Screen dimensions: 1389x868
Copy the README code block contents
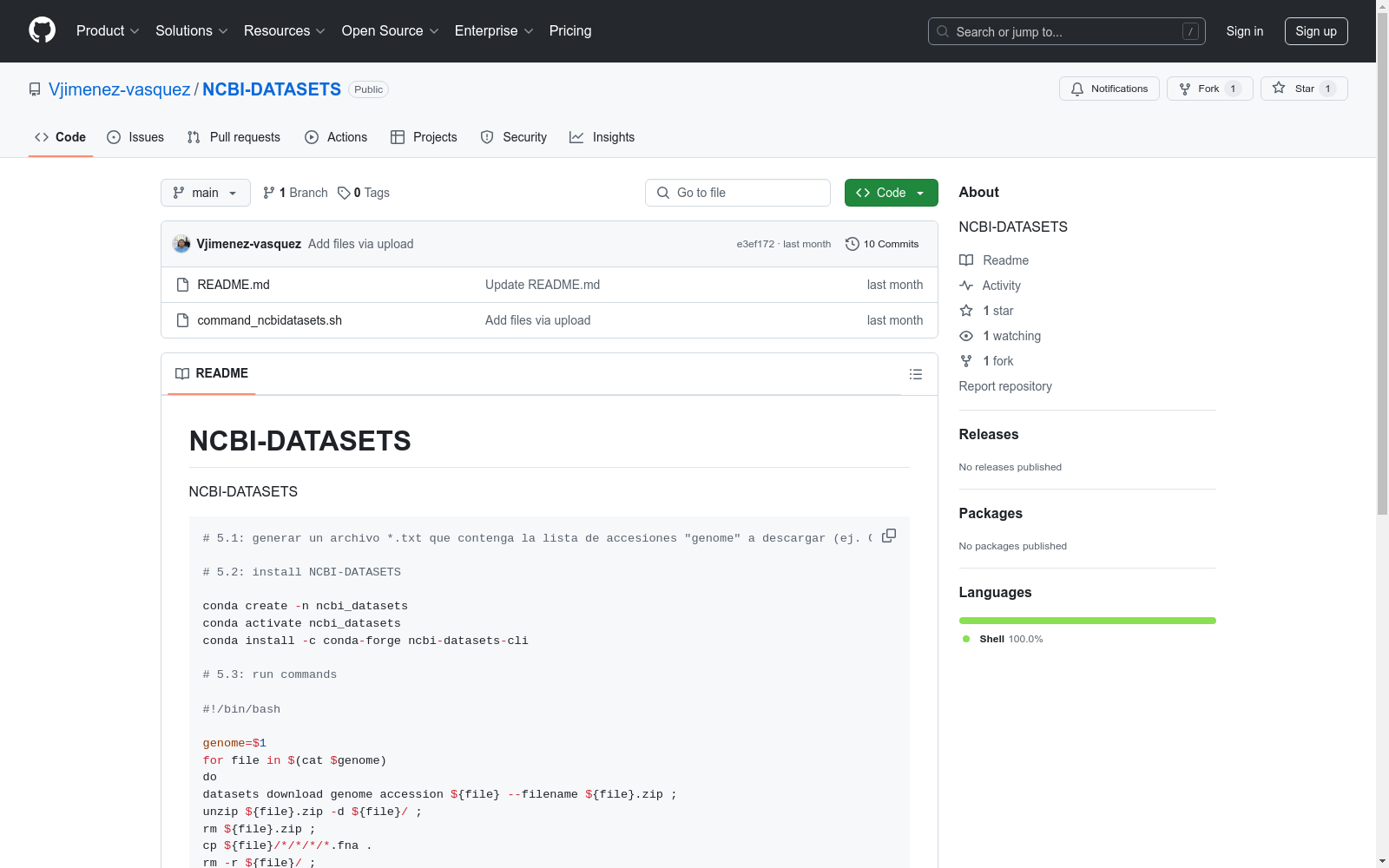(889, 536)
